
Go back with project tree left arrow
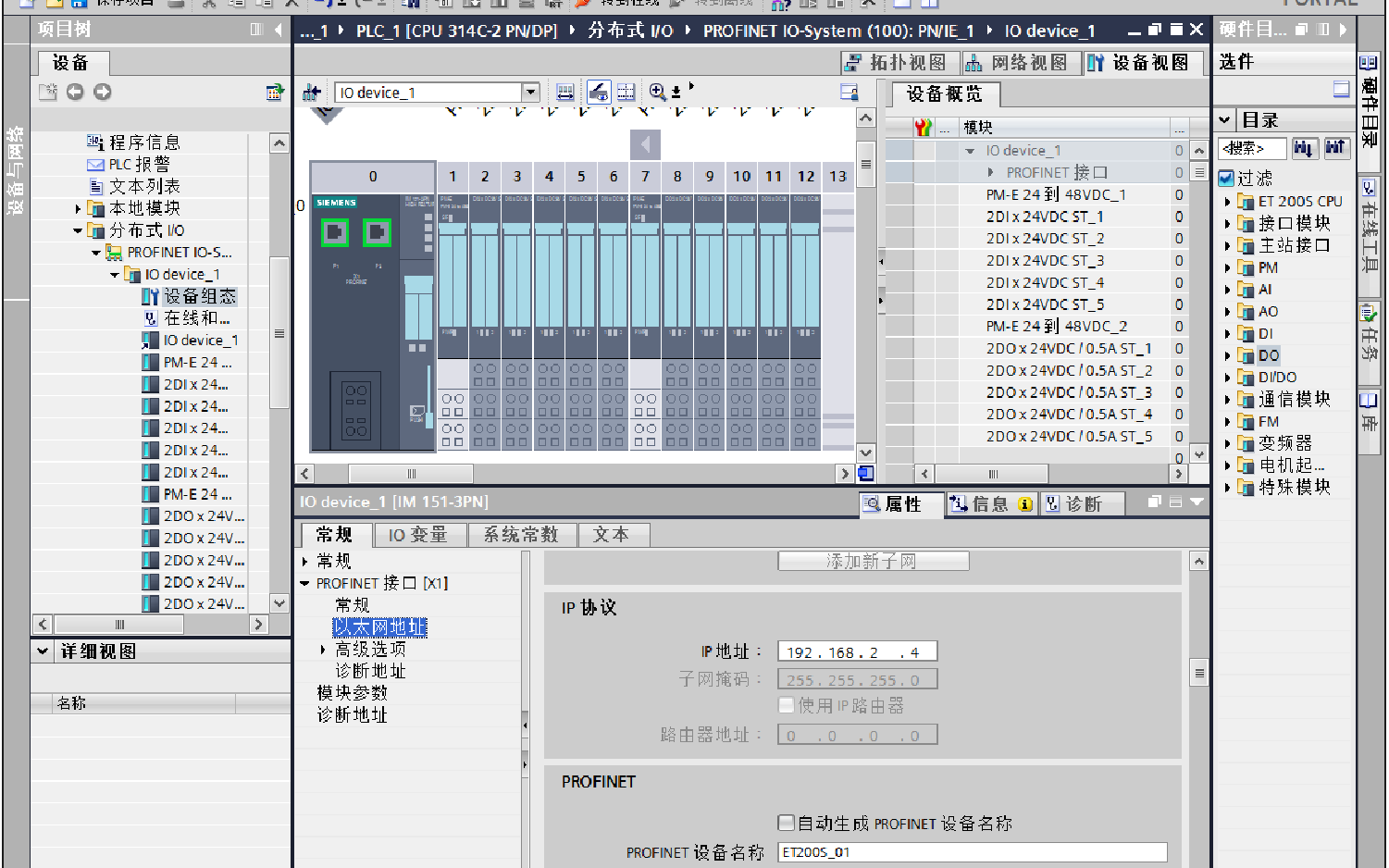(75, 92)
